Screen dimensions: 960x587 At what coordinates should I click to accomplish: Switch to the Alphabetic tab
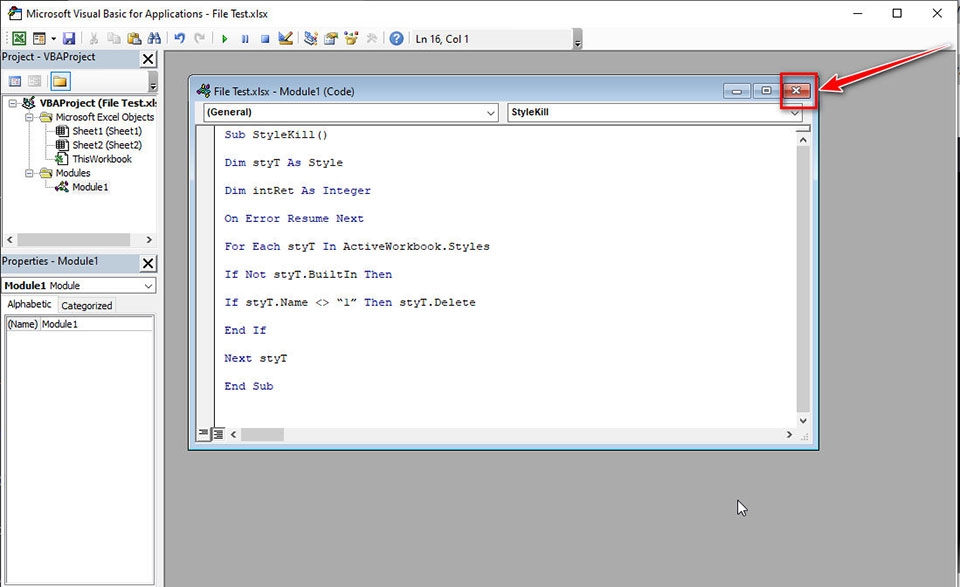[x=29, y=304]
